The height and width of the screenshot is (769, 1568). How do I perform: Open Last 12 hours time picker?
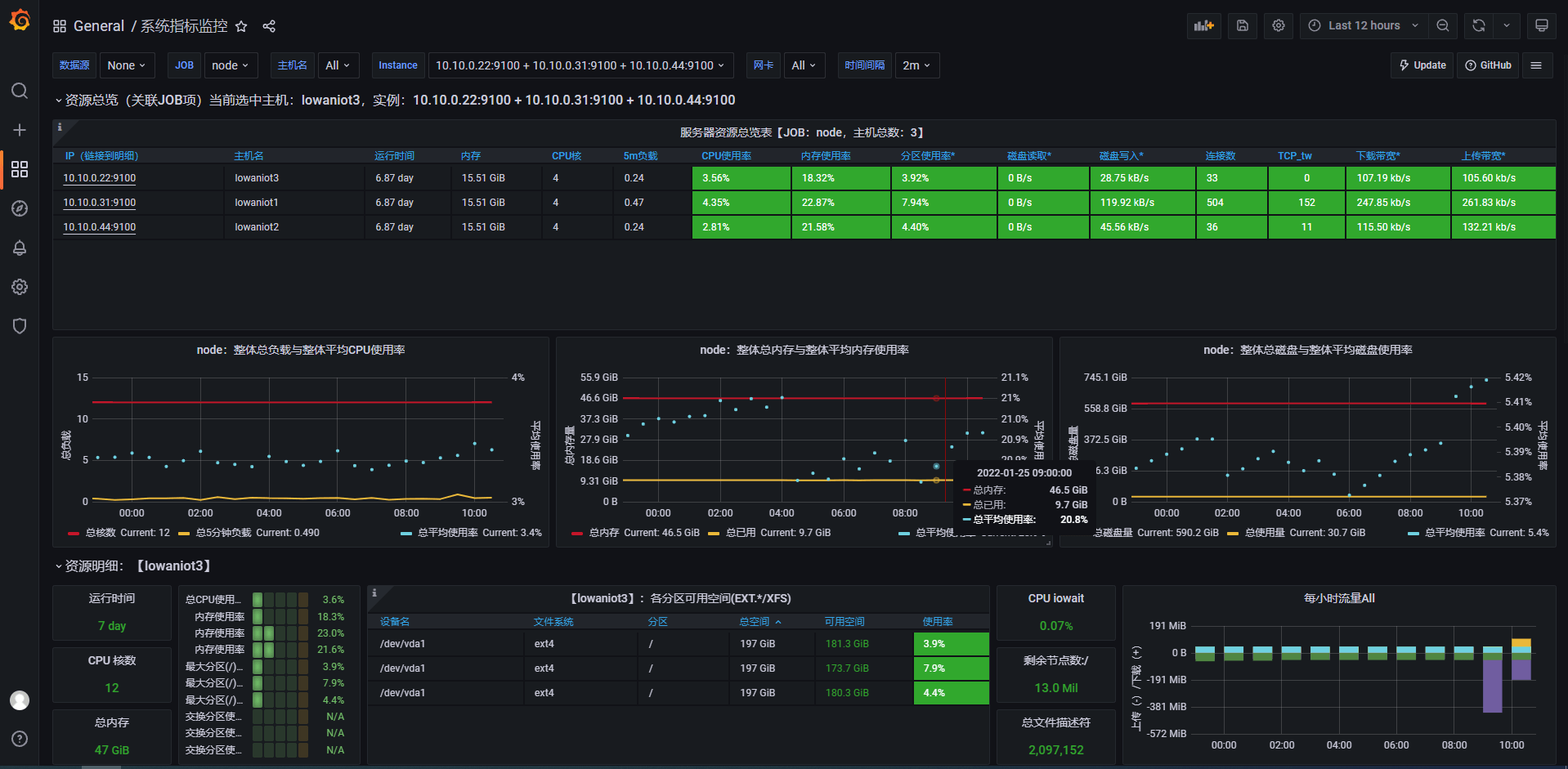click(x=1364, y=25)
